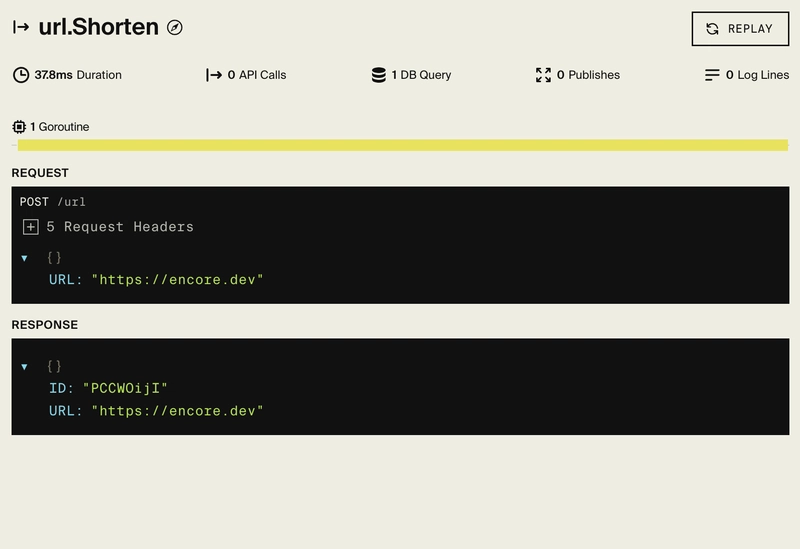The width and height of the screenshot is (800, 549).
Task: Click the database icon beside DB Query
Action: pyautogui.click(x=379, y=75)
